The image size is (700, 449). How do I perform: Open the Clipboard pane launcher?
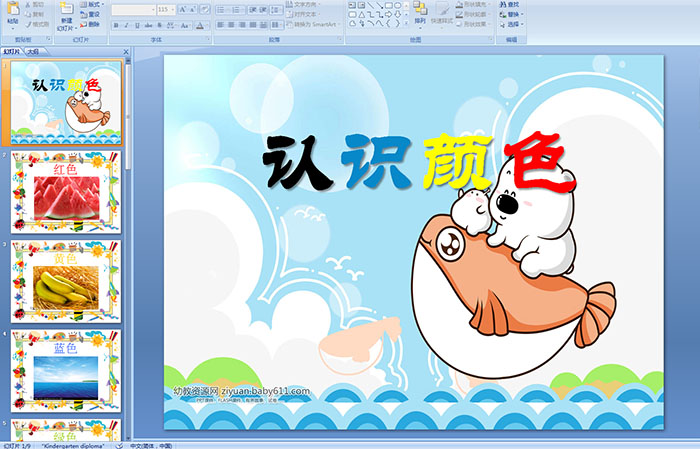pyautogui.click(x=49, y=40)
